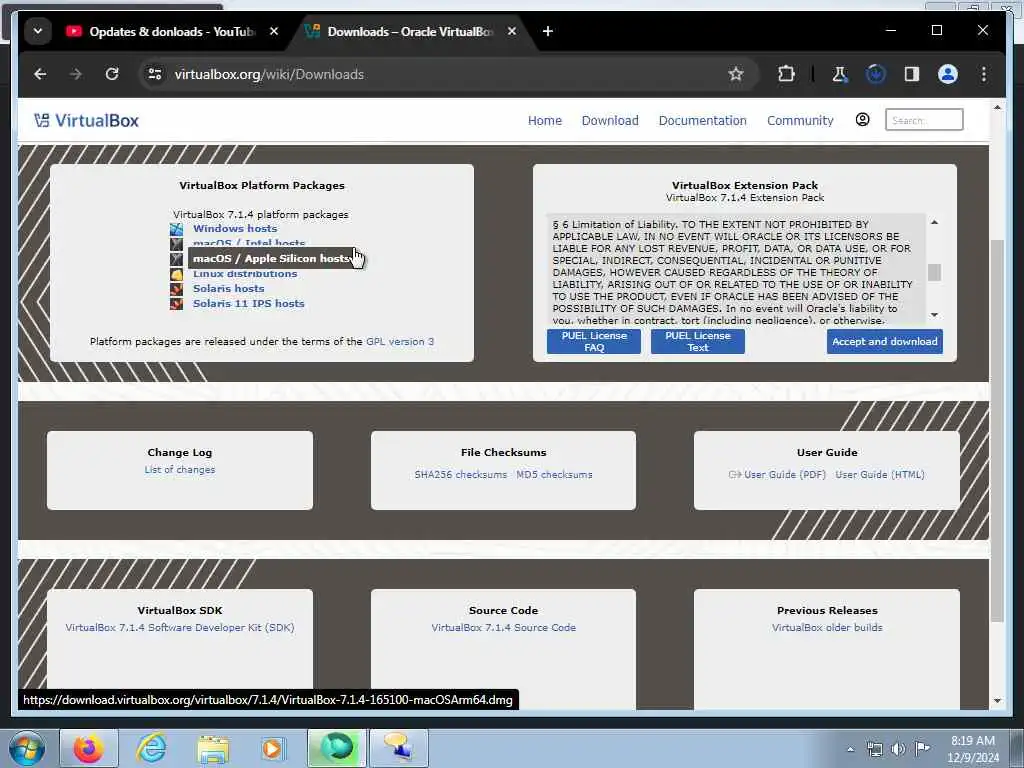
Task: Open the User Guide (HTML) link
Action: (880, 475)
